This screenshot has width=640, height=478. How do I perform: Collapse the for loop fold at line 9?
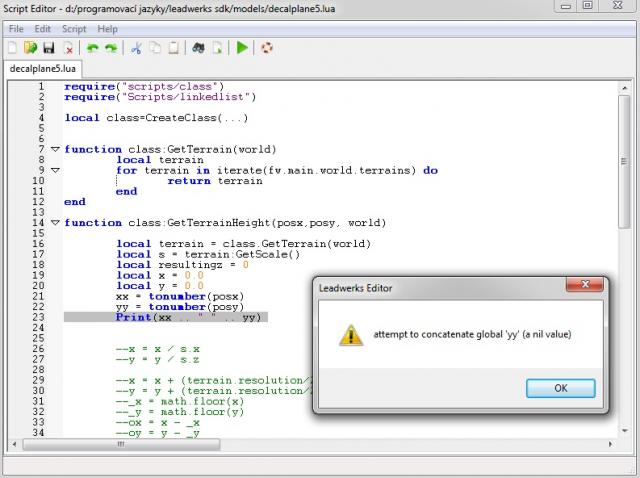pyautogui.click(x=55, y=170)
